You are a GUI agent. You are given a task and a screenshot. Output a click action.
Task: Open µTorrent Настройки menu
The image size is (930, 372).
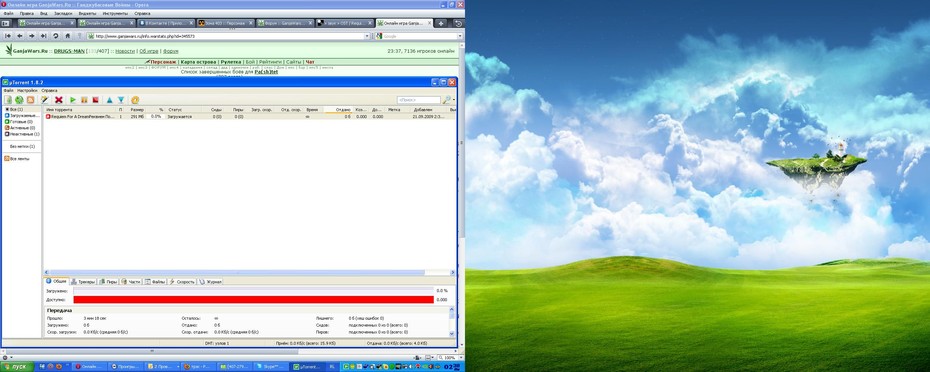point(27,90)
